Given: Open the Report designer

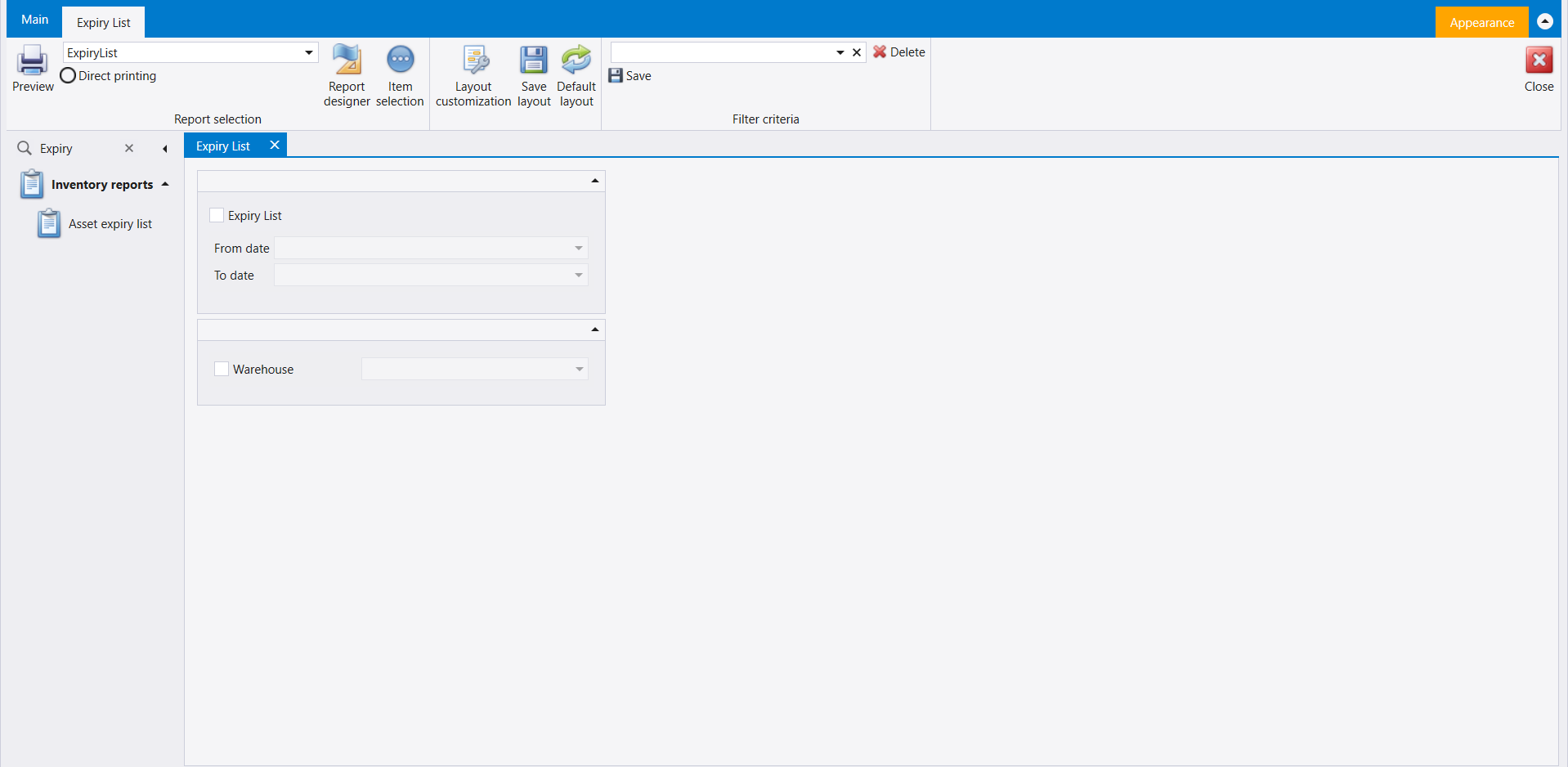Looking at the screenshot, I should click(347, 75).
